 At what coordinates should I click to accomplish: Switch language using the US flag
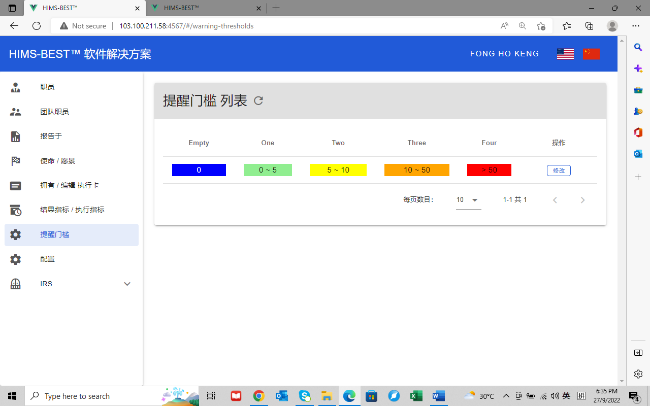coord(566,54)
